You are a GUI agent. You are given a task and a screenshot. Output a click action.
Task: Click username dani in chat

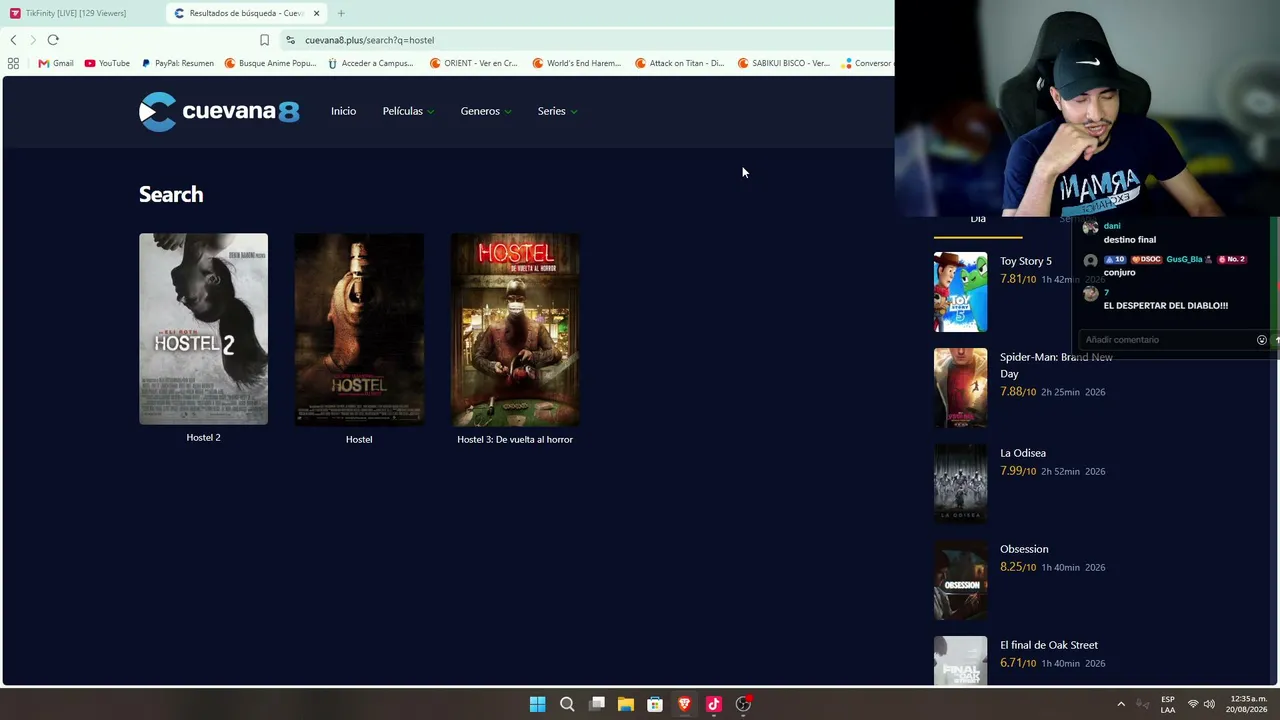[x=1112, y=226]
